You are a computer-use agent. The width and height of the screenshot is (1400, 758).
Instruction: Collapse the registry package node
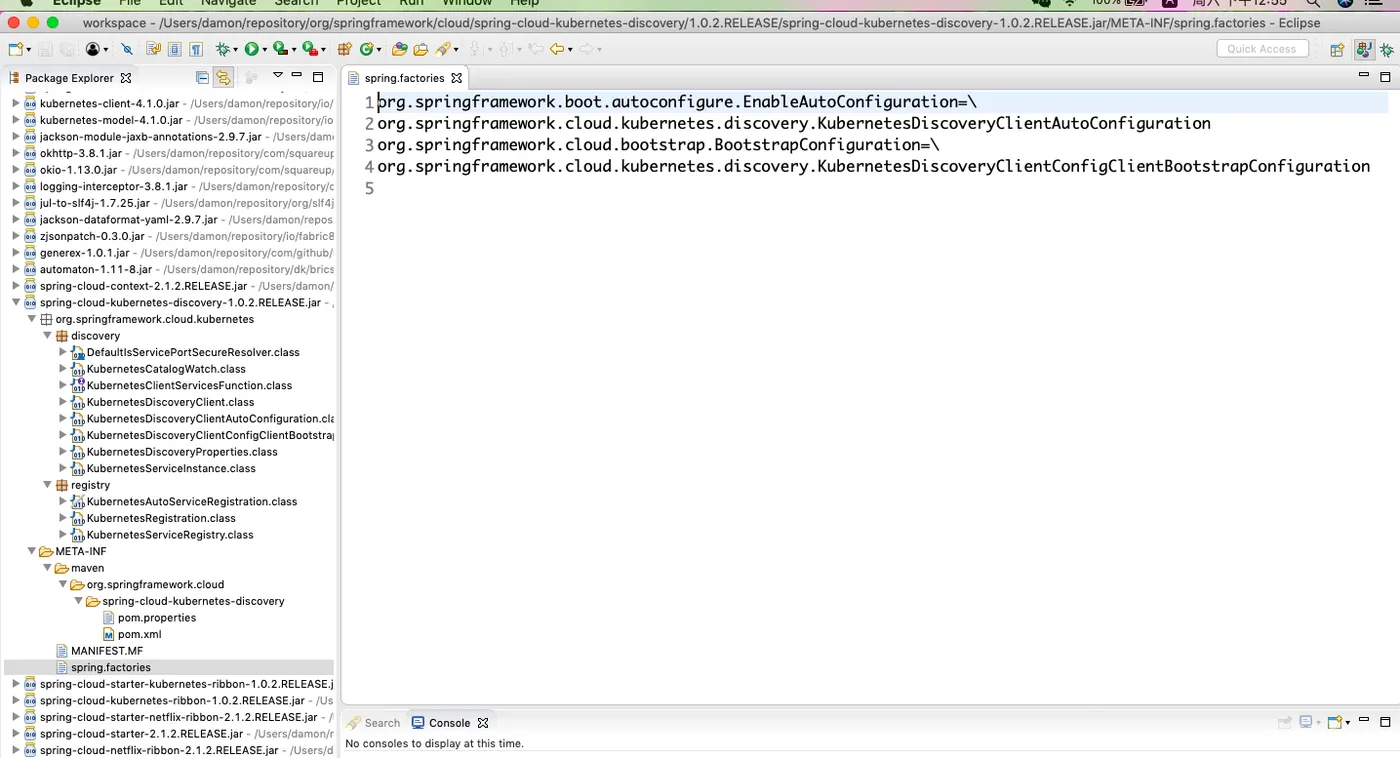click(x=47, y=485)
